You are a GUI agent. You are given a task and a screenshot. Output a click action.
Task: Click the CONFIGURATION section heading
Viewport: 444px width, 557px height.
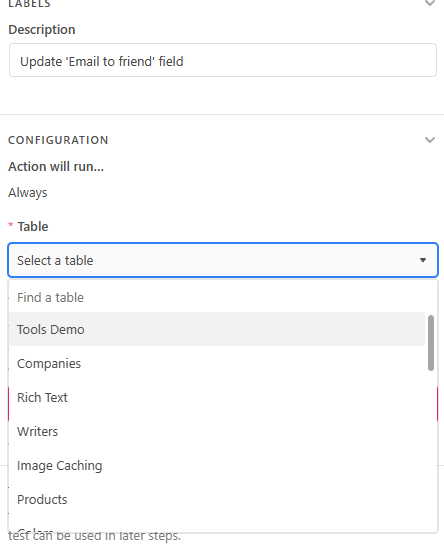[58, 140]
